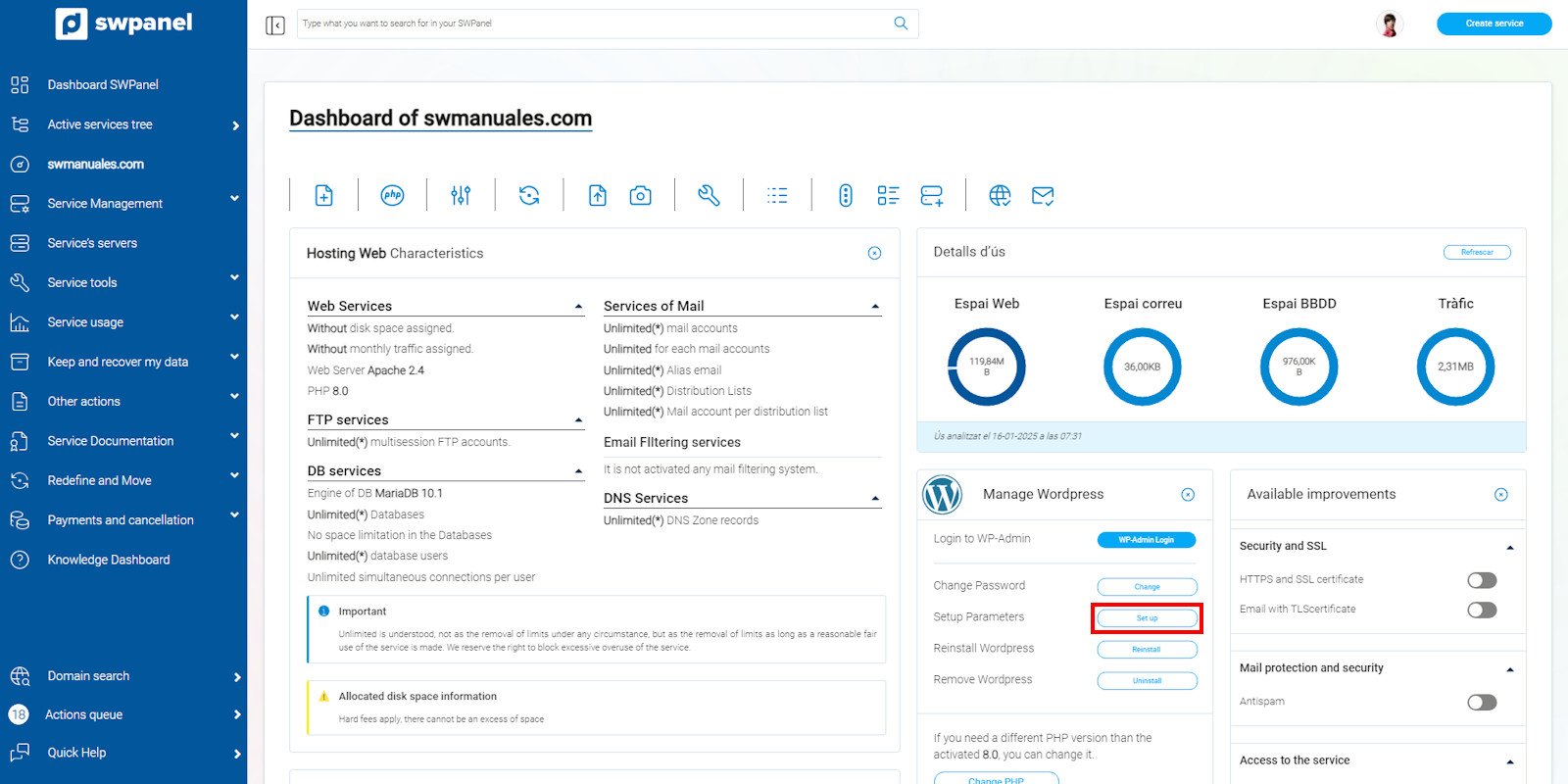1568x784 pixels.
Task: Click the Reinstall Wordpress button
Action: 1147,650
